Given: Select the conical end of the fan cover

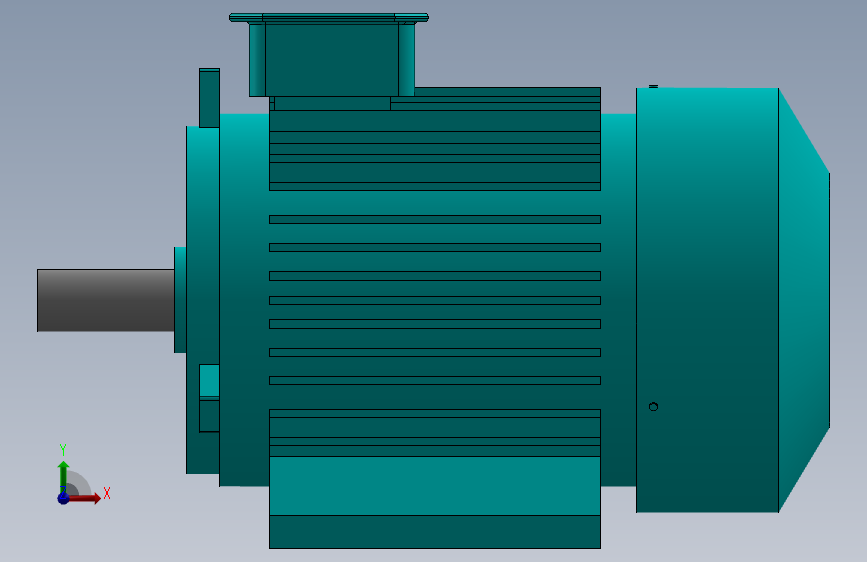Looking at the screenshot, I should (804, 300).
